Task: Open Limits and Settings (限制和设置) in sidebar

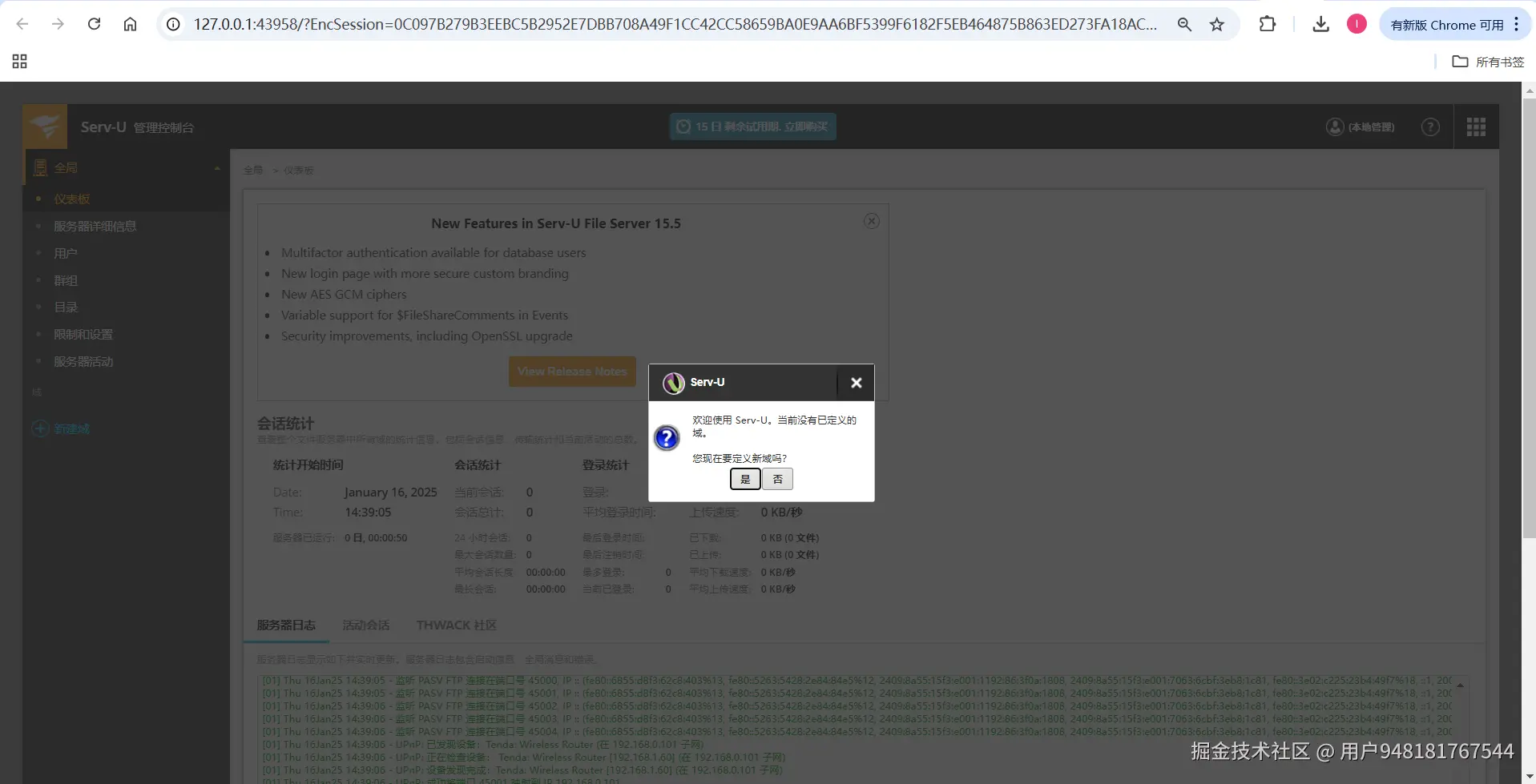Action: [83, 334]
